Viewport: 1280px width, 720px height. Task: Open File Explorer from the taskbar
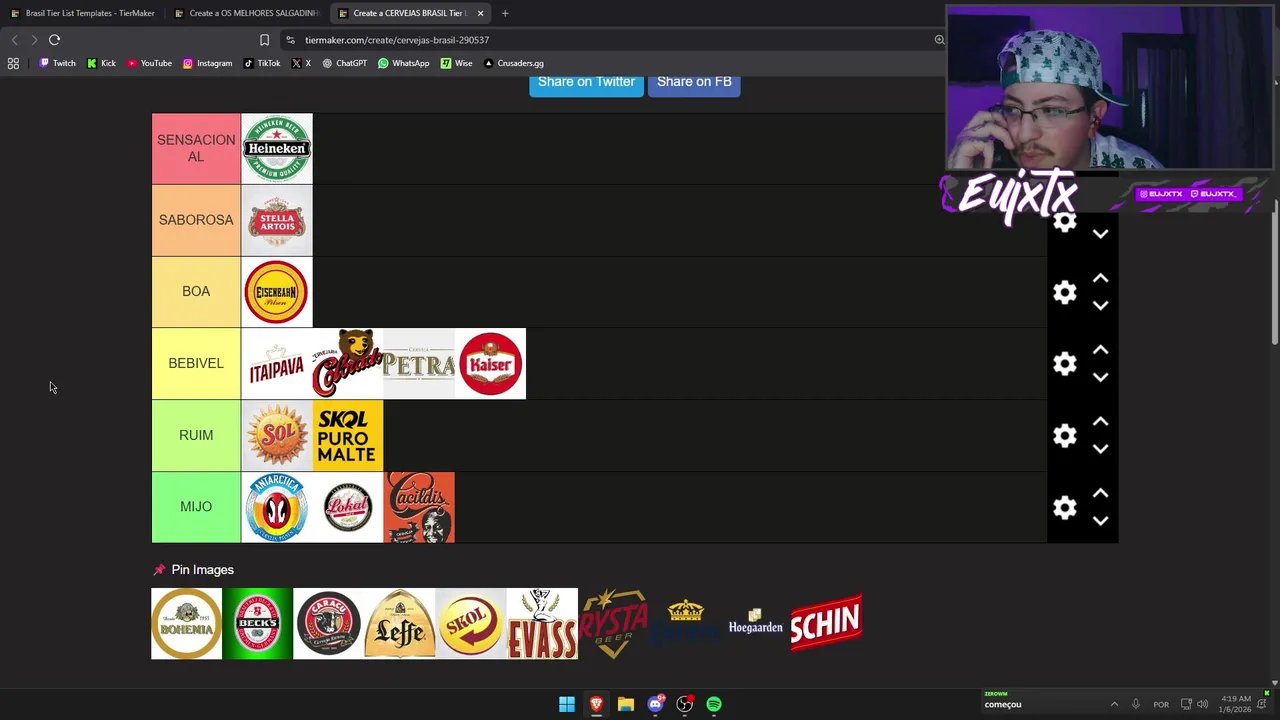(626, 704)
